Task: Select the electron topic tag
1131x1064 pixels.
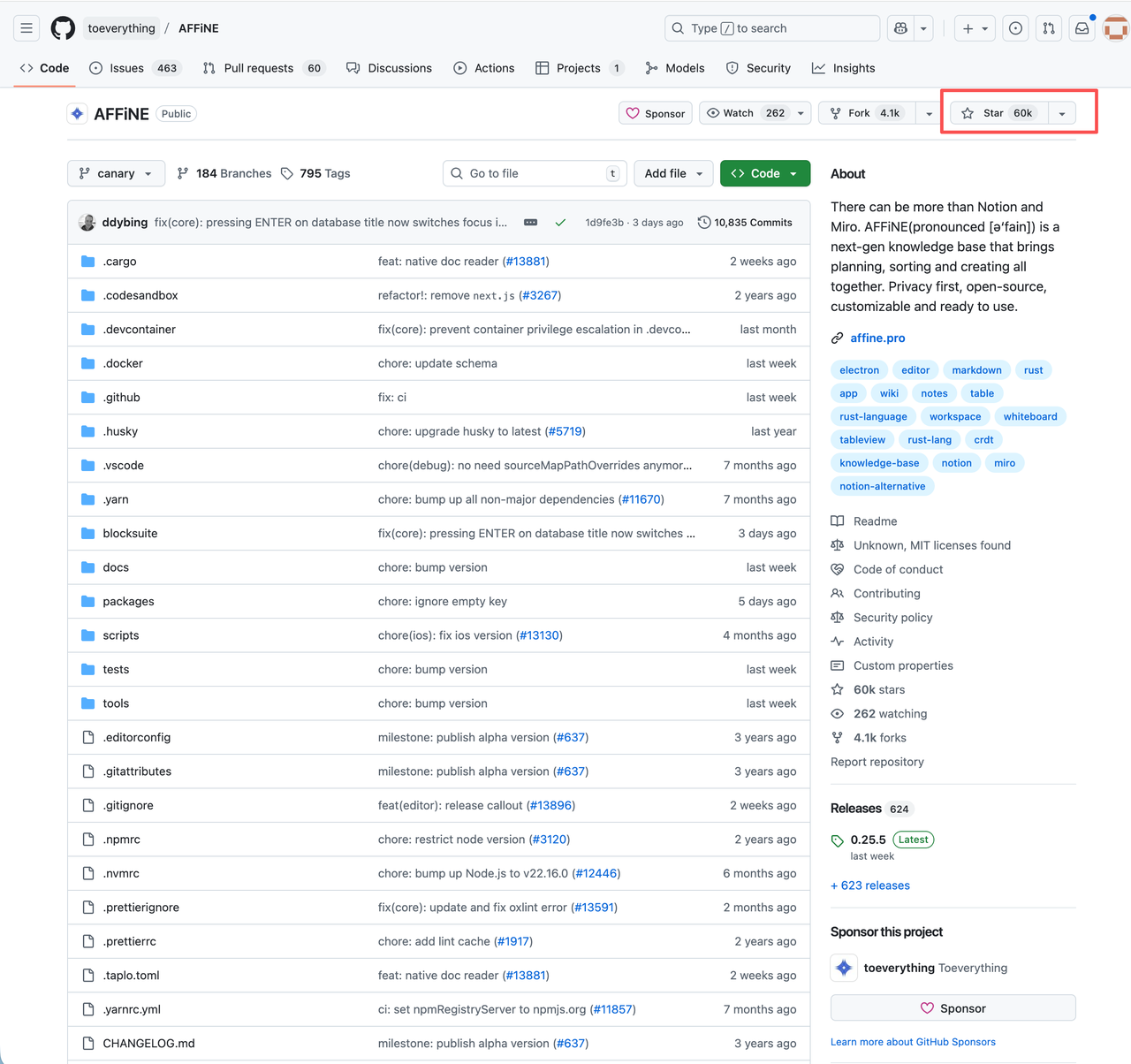Action: [x=860, y=370]
